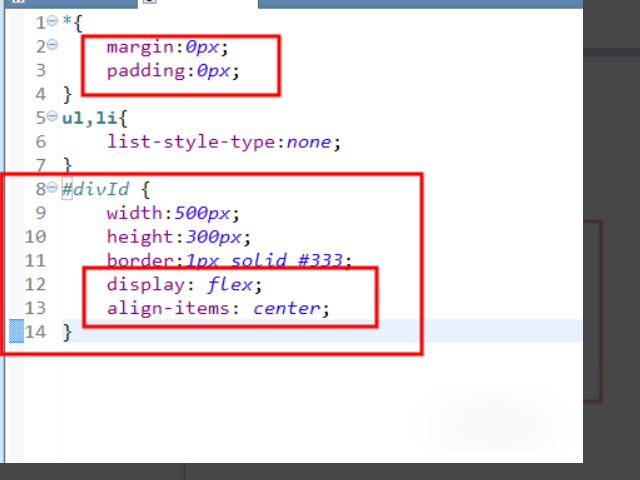Collapse the ul,li rule fold on line 5
The image size is (640, 480).
[52, 116]
